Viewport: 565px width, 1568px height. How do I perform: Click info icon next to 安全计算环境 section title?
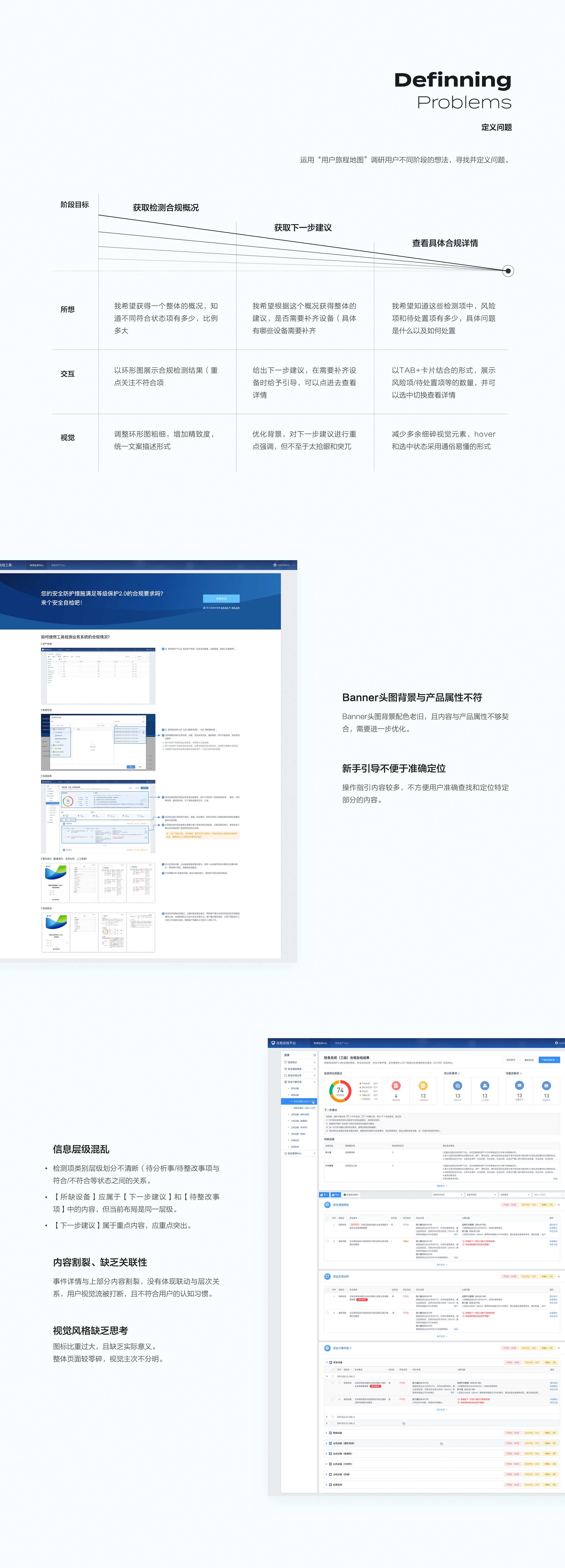pyautogui.click(x=351, y=1348)
